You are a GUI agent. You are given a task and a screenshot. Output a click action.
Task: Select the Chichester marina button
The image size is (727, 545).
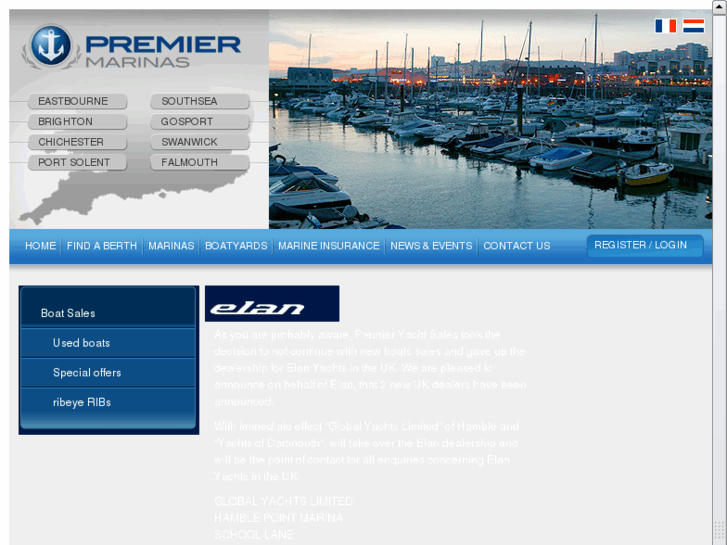tap(77, 142)
